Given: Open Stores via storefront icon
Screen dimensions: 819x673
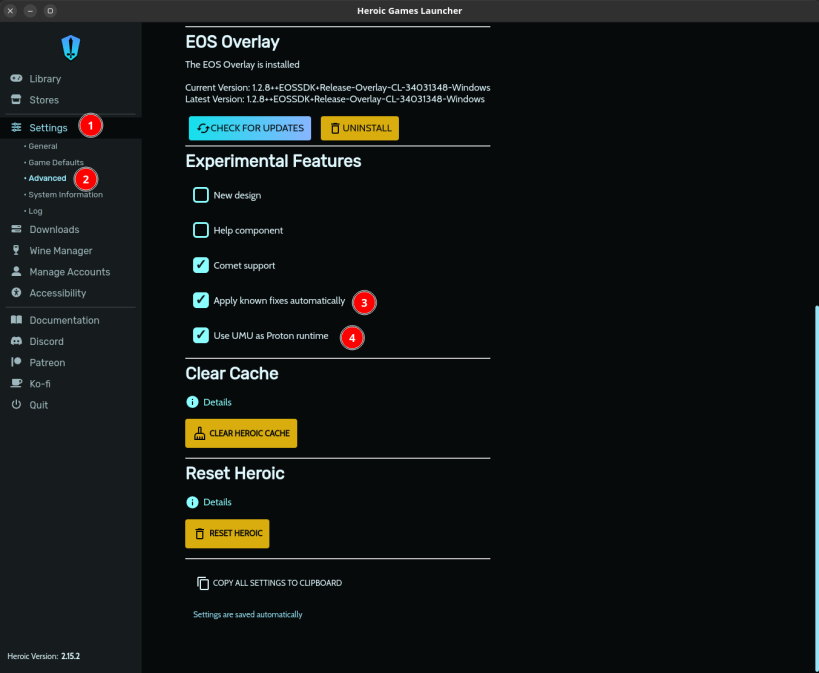Looking at the screenshot, I should [16, 99].
